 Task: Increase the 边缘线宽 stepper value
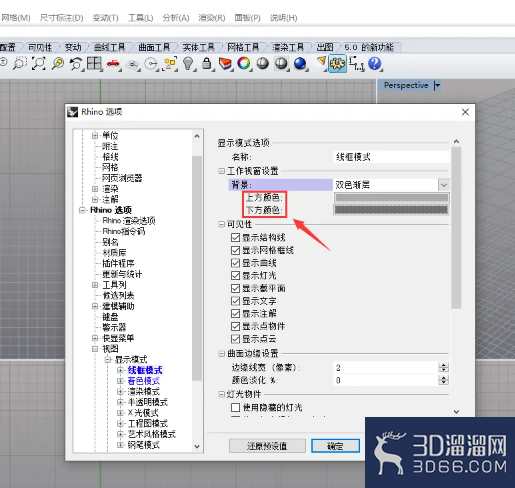443,365
